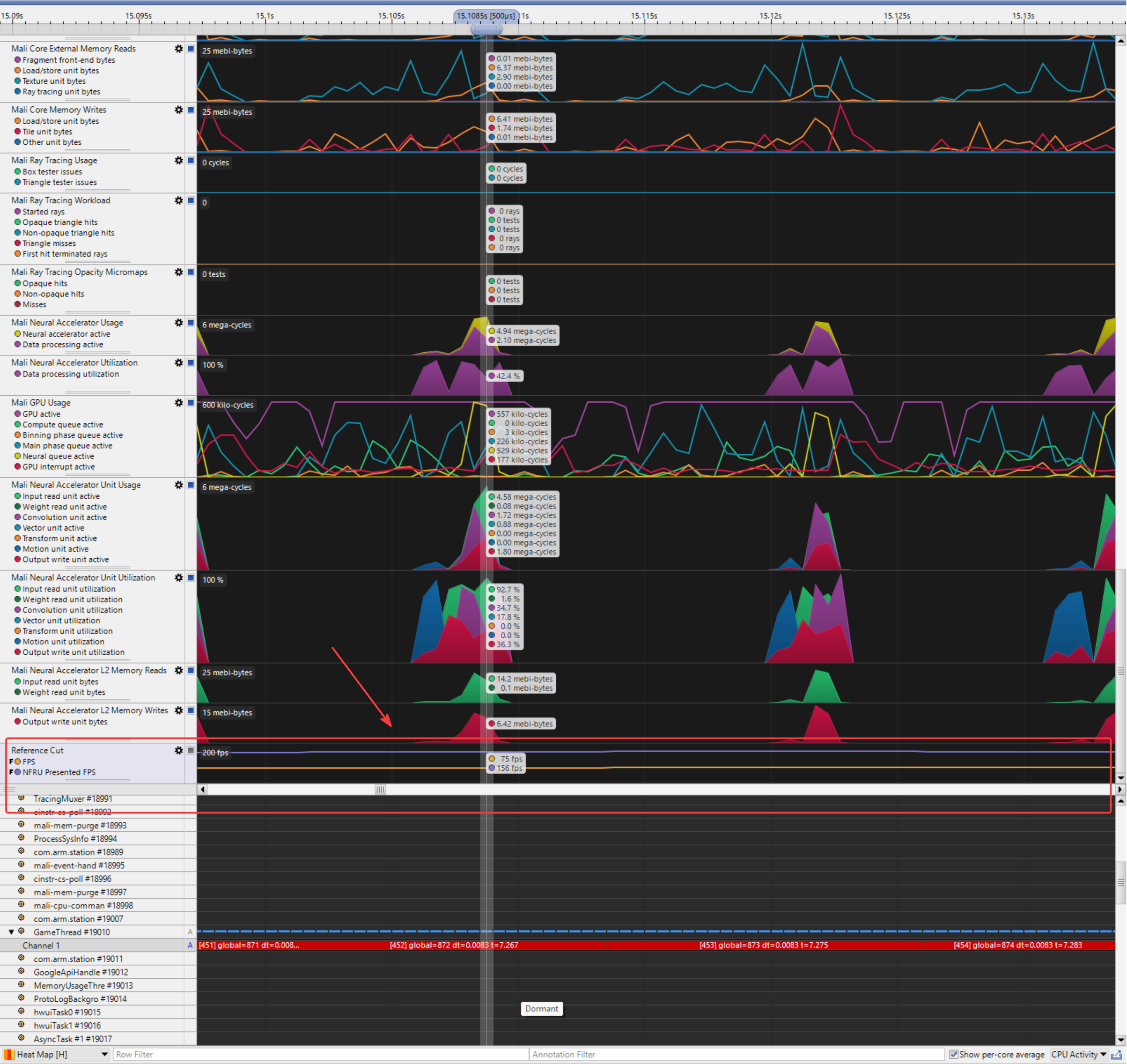Toggle blue square on Mali Ray Tracing Usage
Viewport: 1127px width, 1064px height.
click(x=191, y=161)
